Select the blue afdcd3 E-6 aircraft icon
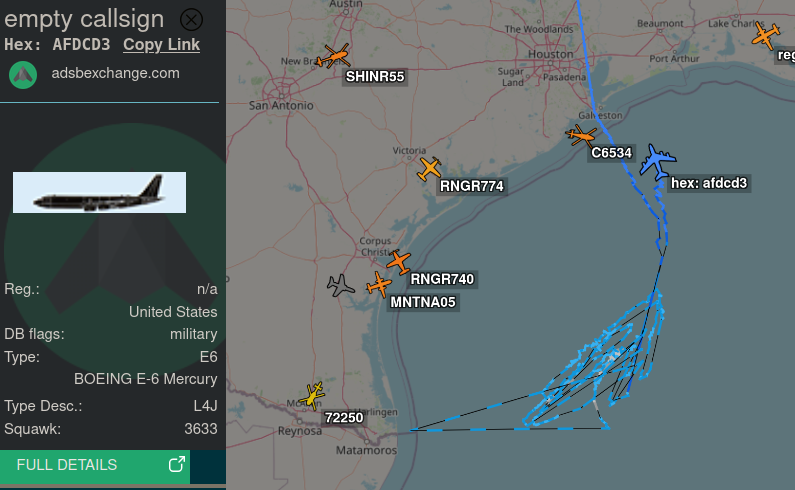 pos(657,161)
